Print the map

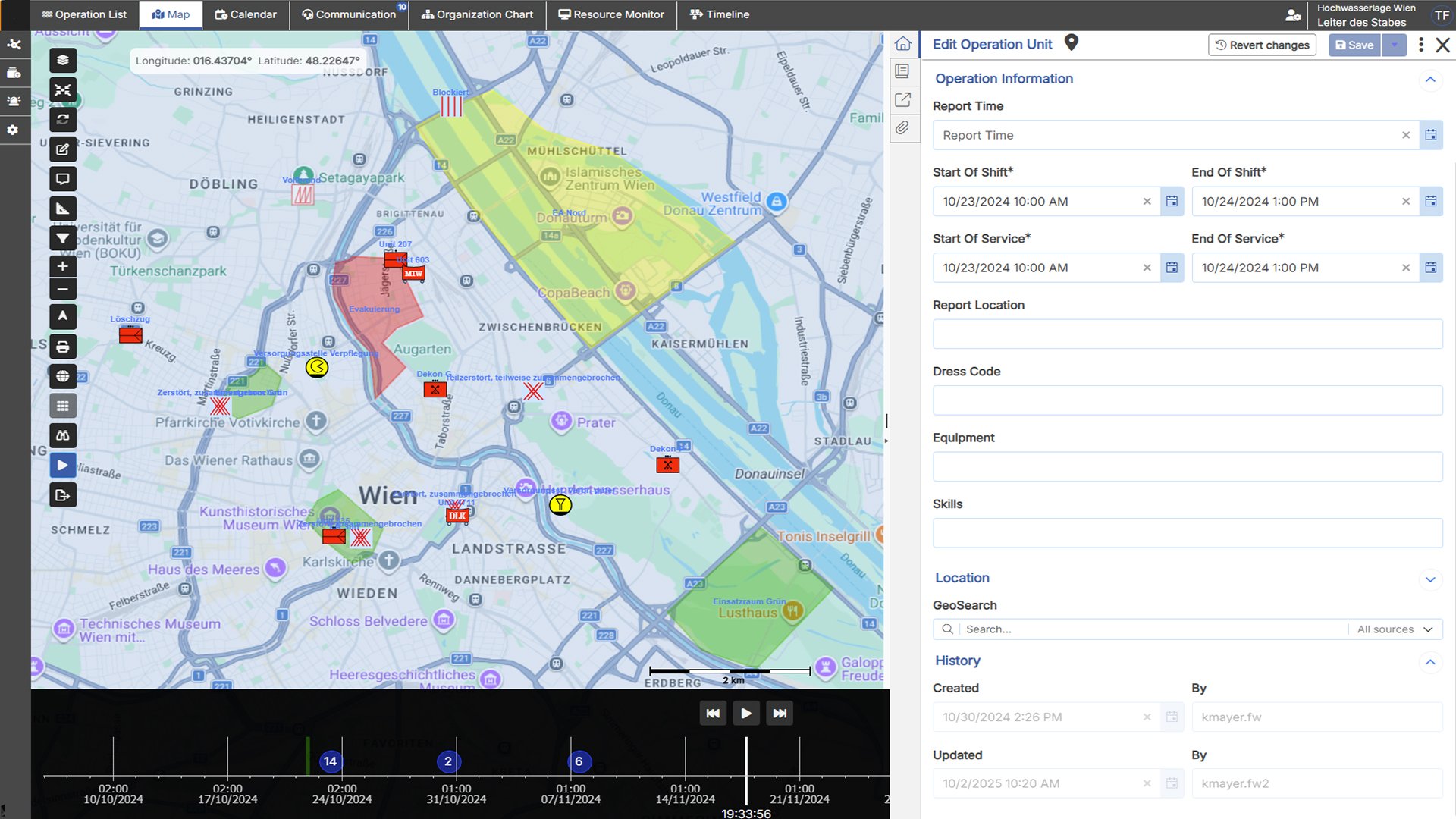[63, 347]
